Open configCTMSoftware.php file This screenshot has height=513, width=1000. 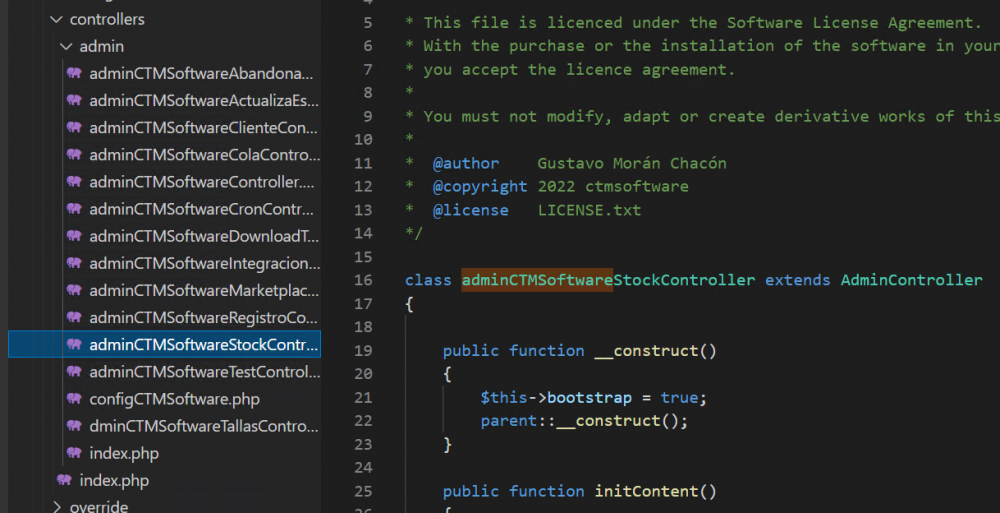pyautogui.click(x=174, y=399)
